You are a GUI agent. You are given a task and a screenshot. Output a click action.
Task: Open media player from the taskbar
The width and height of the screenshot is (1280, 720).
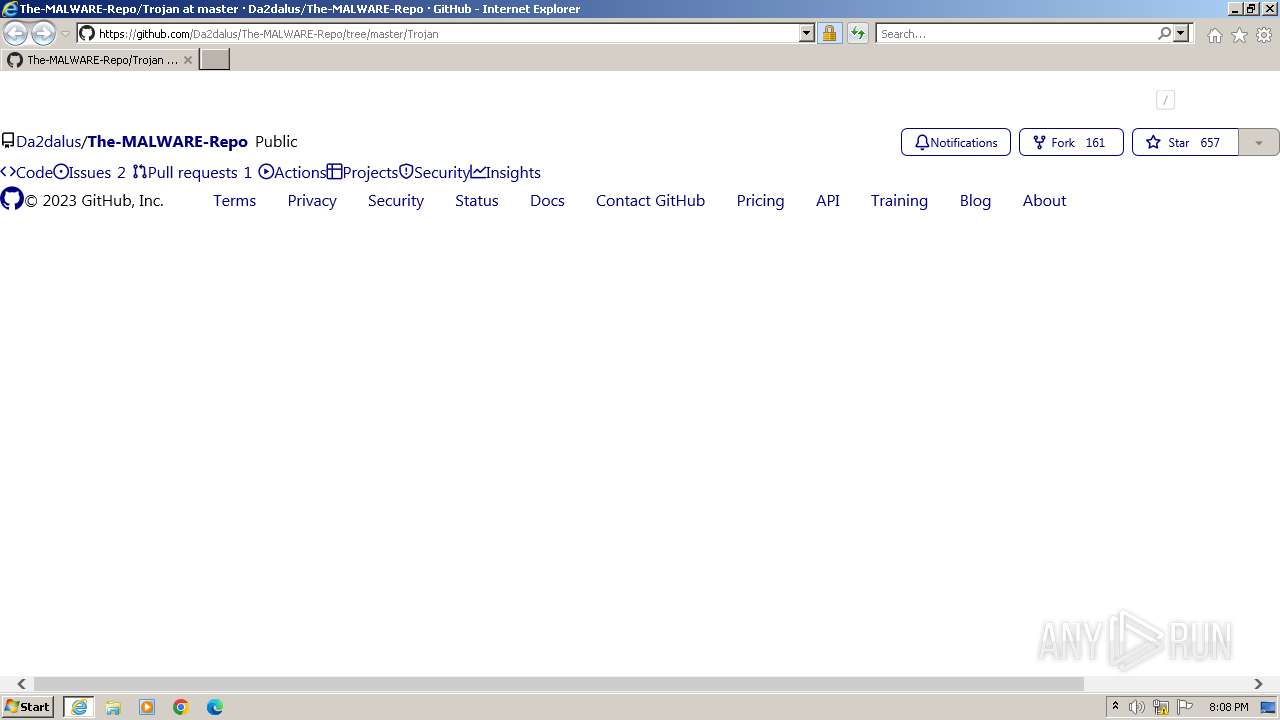pyautogui.click(x=147, y=707)
